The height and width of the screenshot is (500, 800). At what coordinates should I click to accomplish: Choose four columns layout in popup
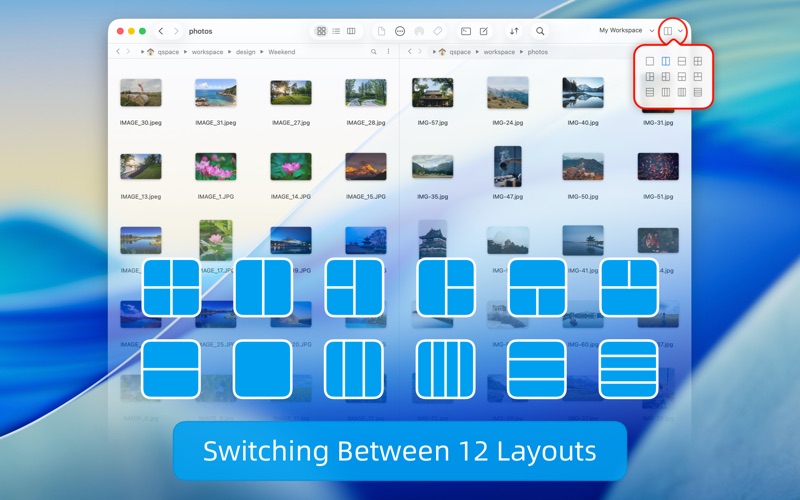point(682,92)
